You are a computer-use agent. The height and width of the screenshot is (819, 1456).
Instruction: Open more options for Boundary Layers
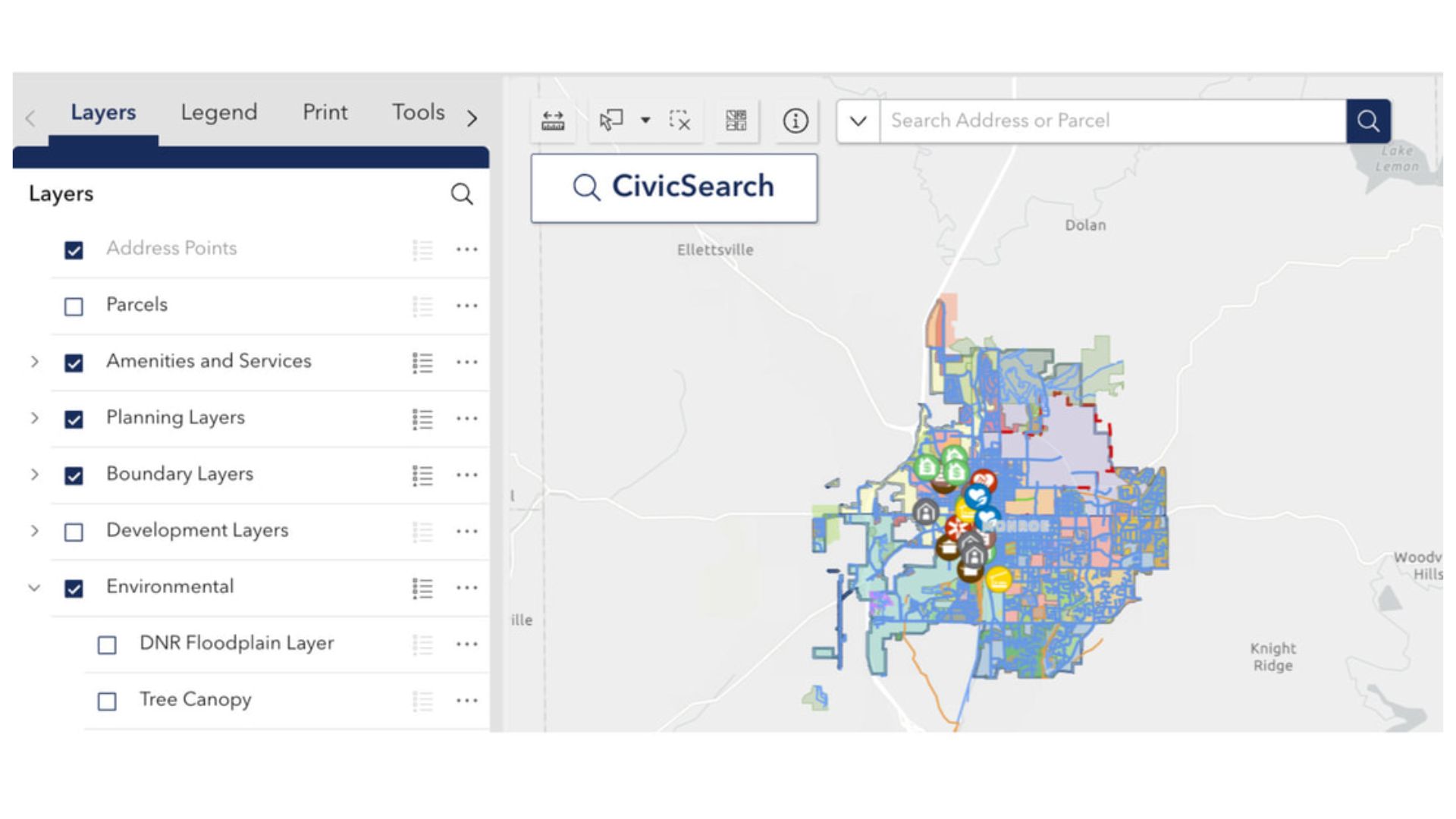pos(467,475)
